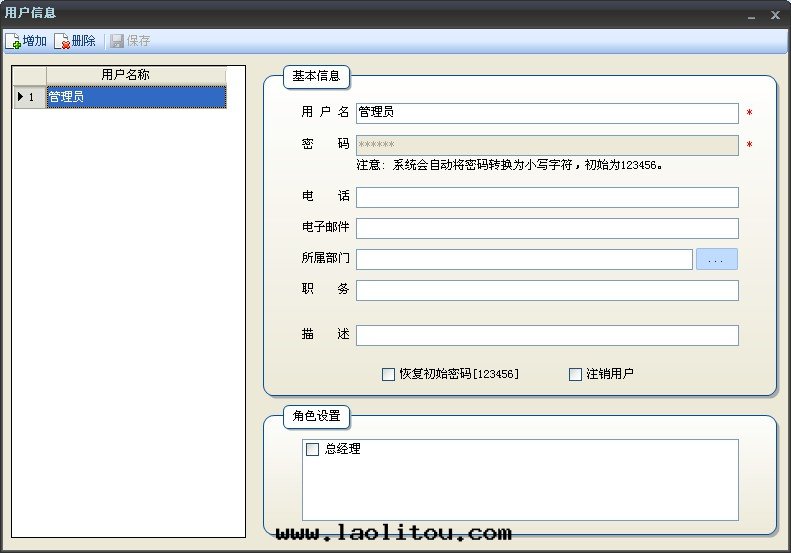Select the 管理员 row in the user list
The image size is (791, 553).
[135, 97]
